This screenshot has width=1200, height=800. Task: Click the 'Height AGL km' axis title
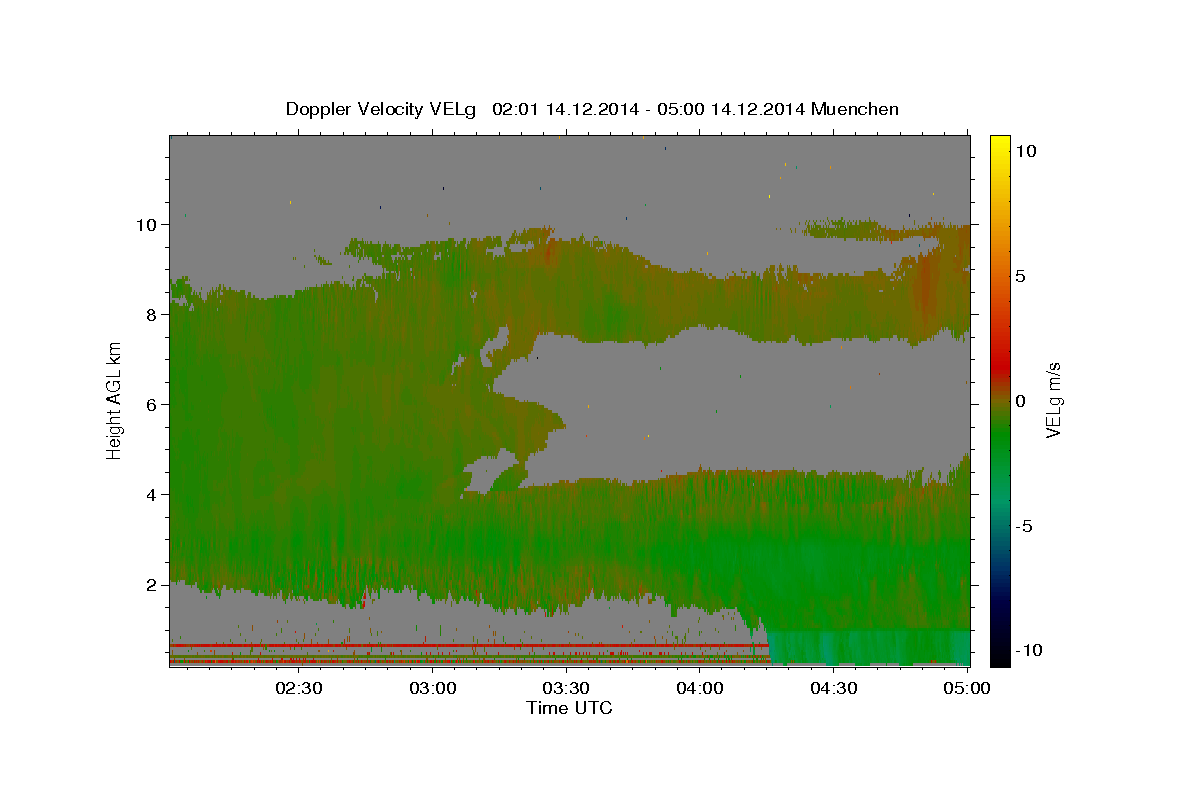pos(115,400)
